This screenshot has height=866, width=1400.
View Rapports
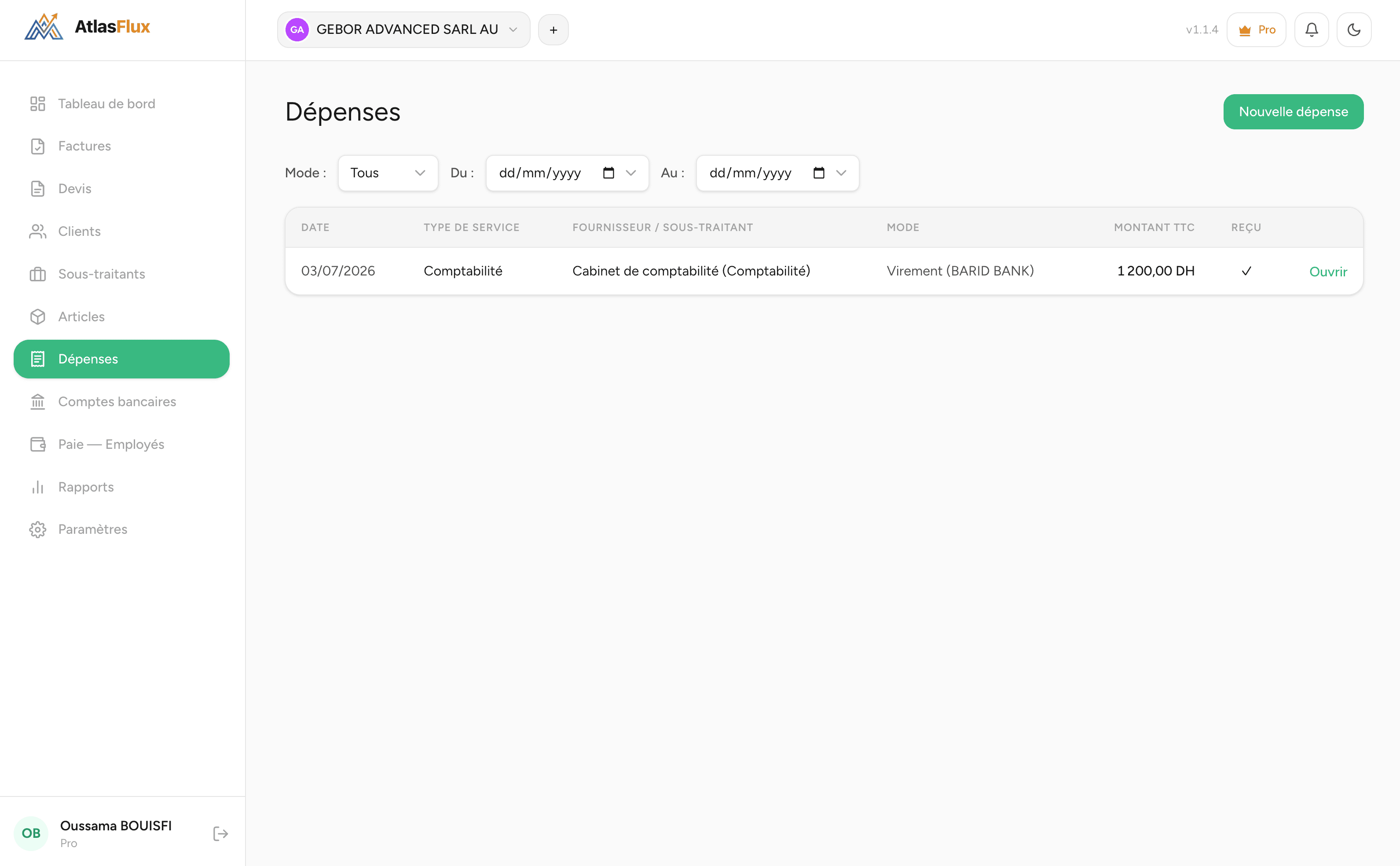point(121,487)
